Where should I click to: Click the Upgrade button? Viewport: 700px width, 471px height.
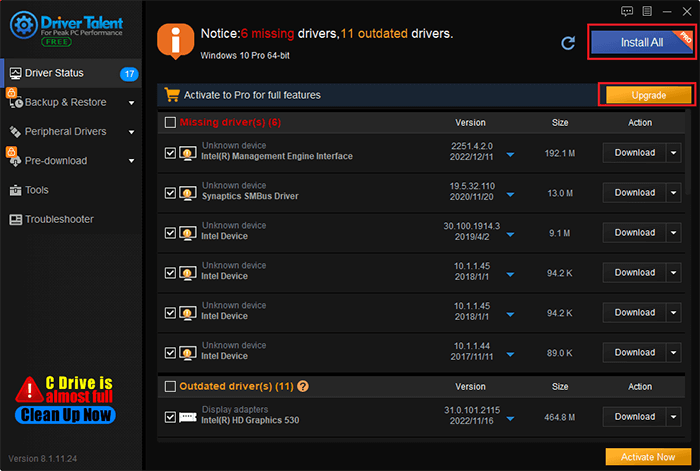pos(648,95)
